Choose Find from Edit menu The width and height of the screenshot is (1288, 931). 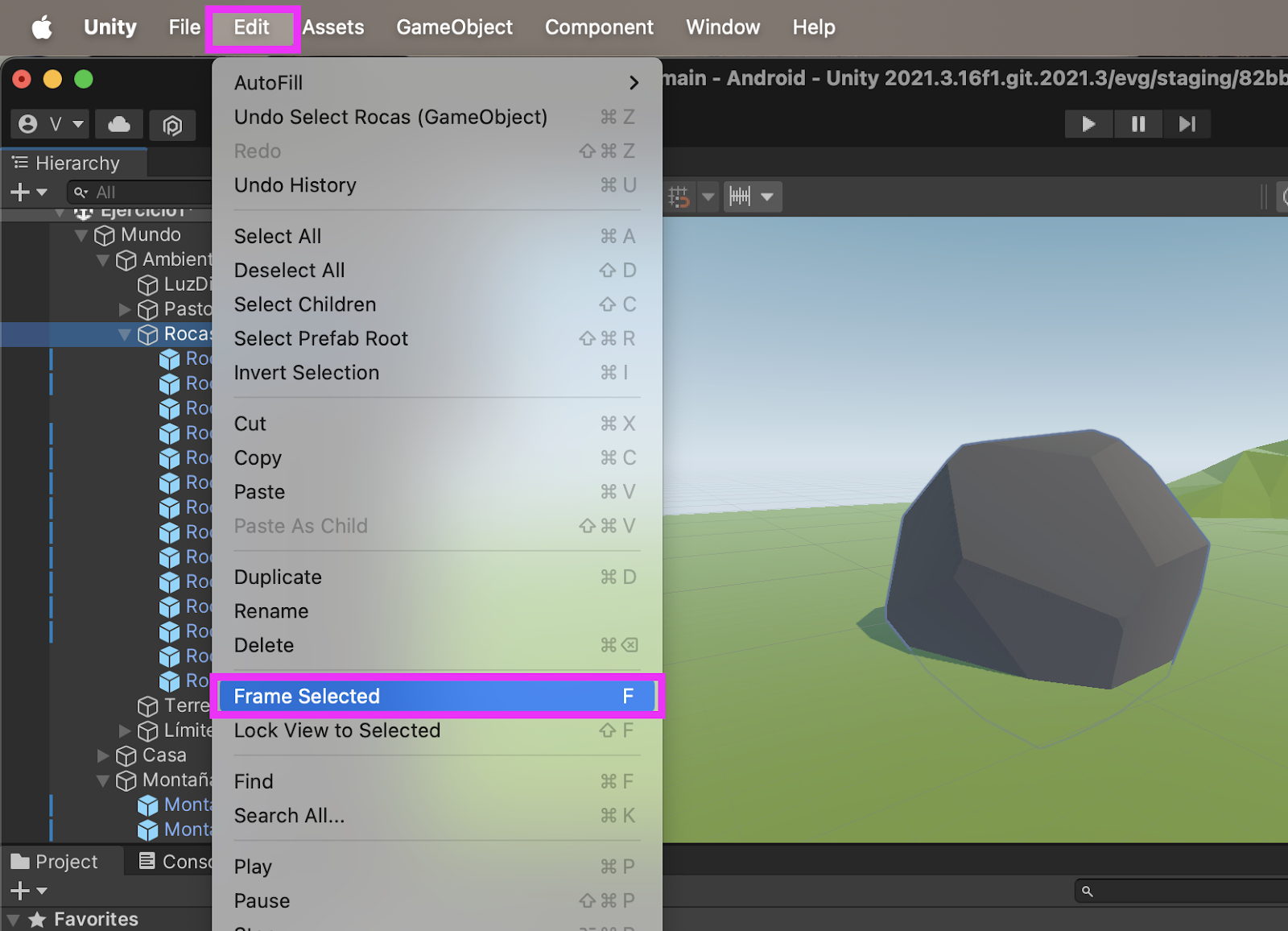coord(437,781)
